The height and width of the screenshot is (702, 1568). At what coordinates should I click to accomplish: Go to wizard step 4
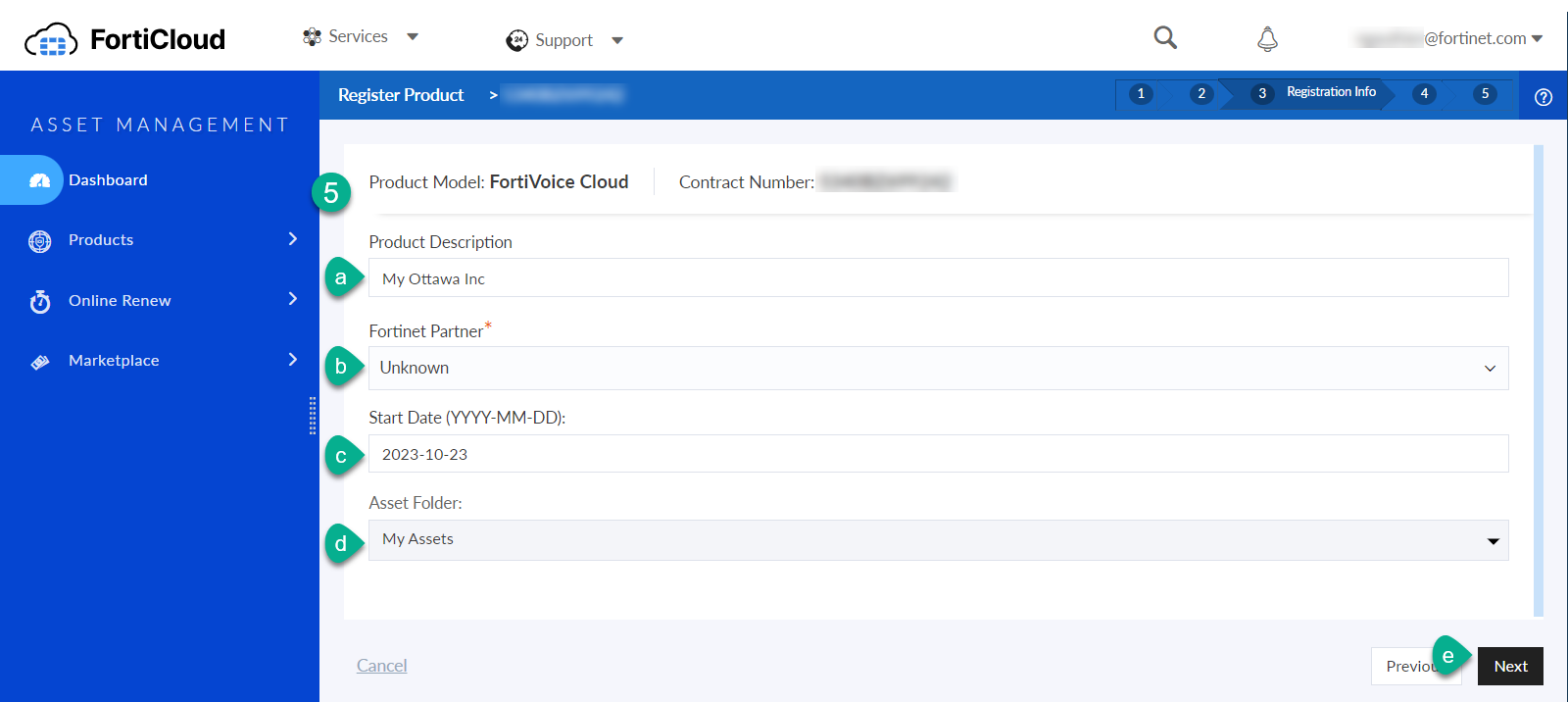coord(1424,94)
